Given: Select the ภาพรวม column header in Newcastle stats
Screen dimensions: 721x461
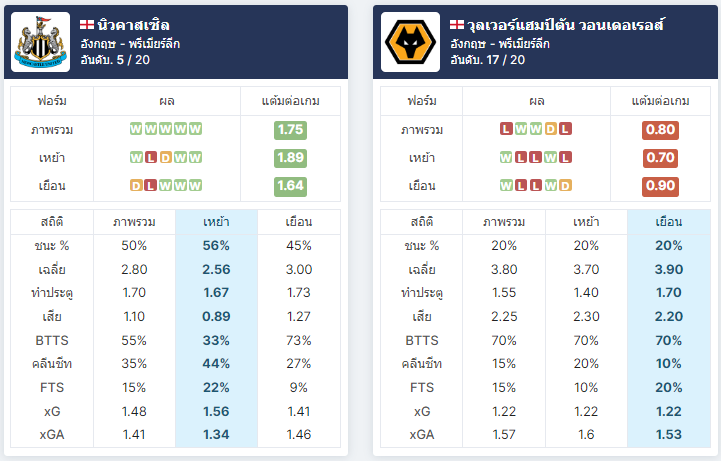Looking at the screenshot, I should [134, 222].
